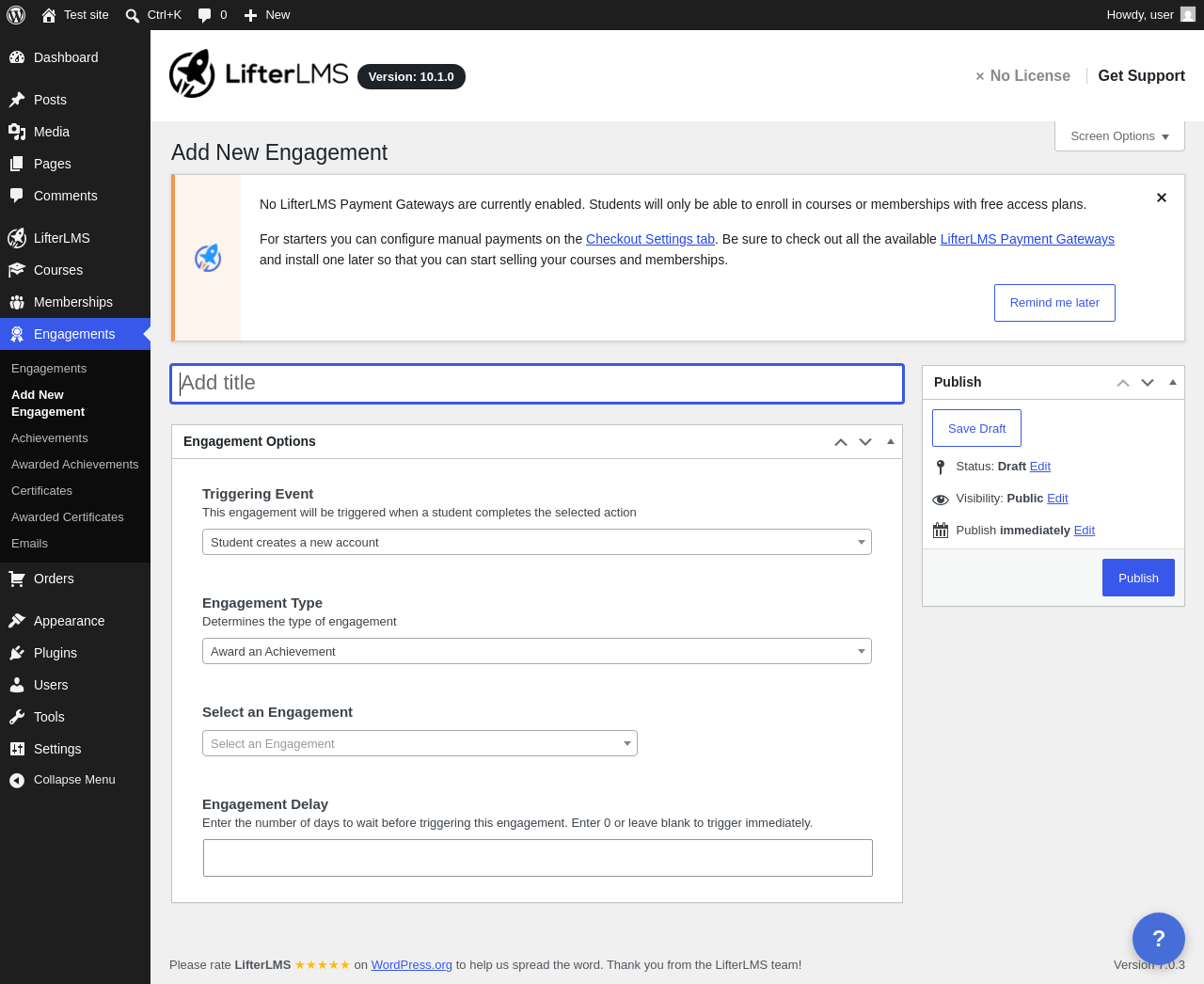Image resolution: width=1204 pixels, height=984 pixels.
Task: Click the Settings sliders icon
Action: click(x=17, y=749)
